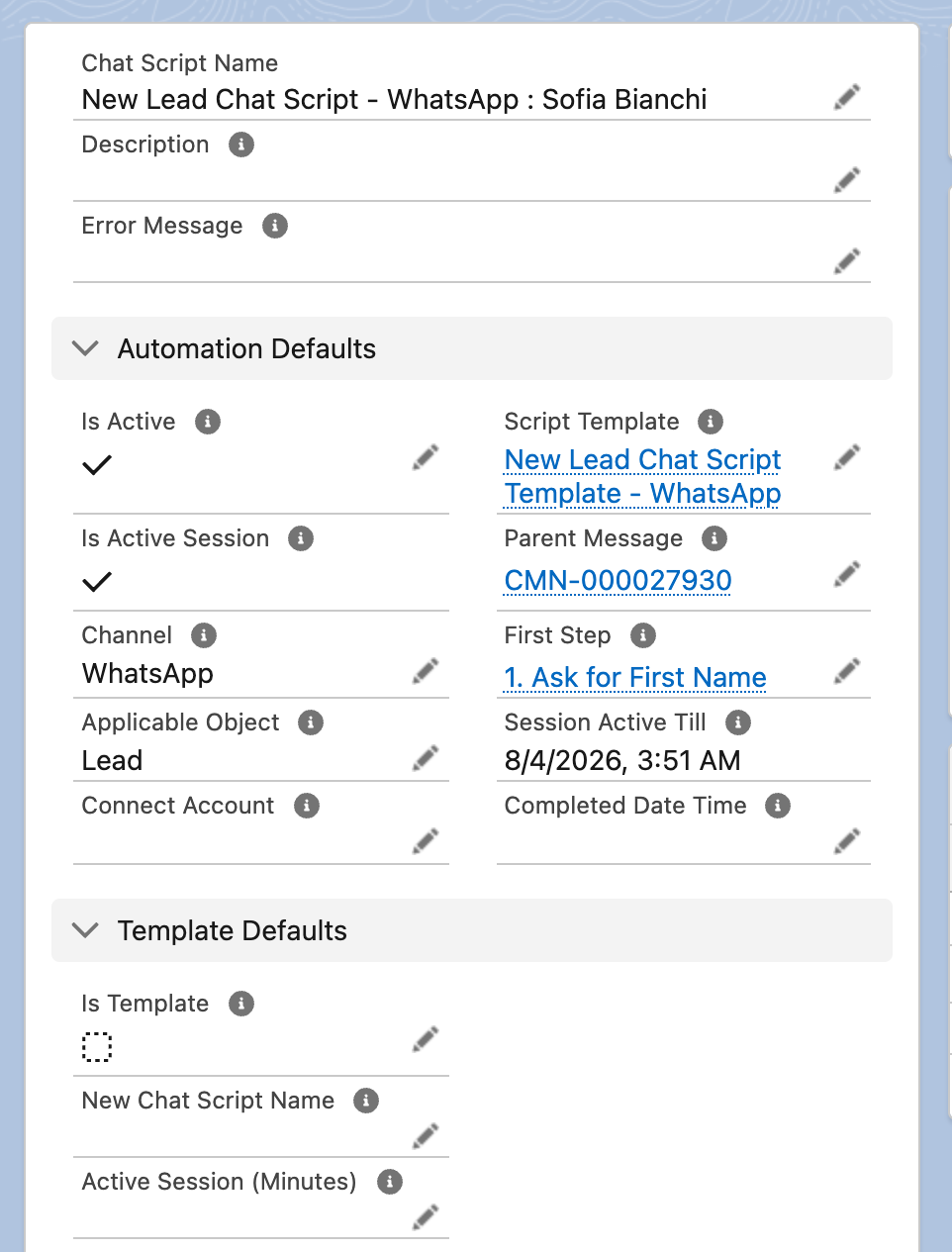The height and width of the screenshot is (1252, 952).
Task: Show info for Error Message
Action: pyautogui.click(x=275, y=226)
